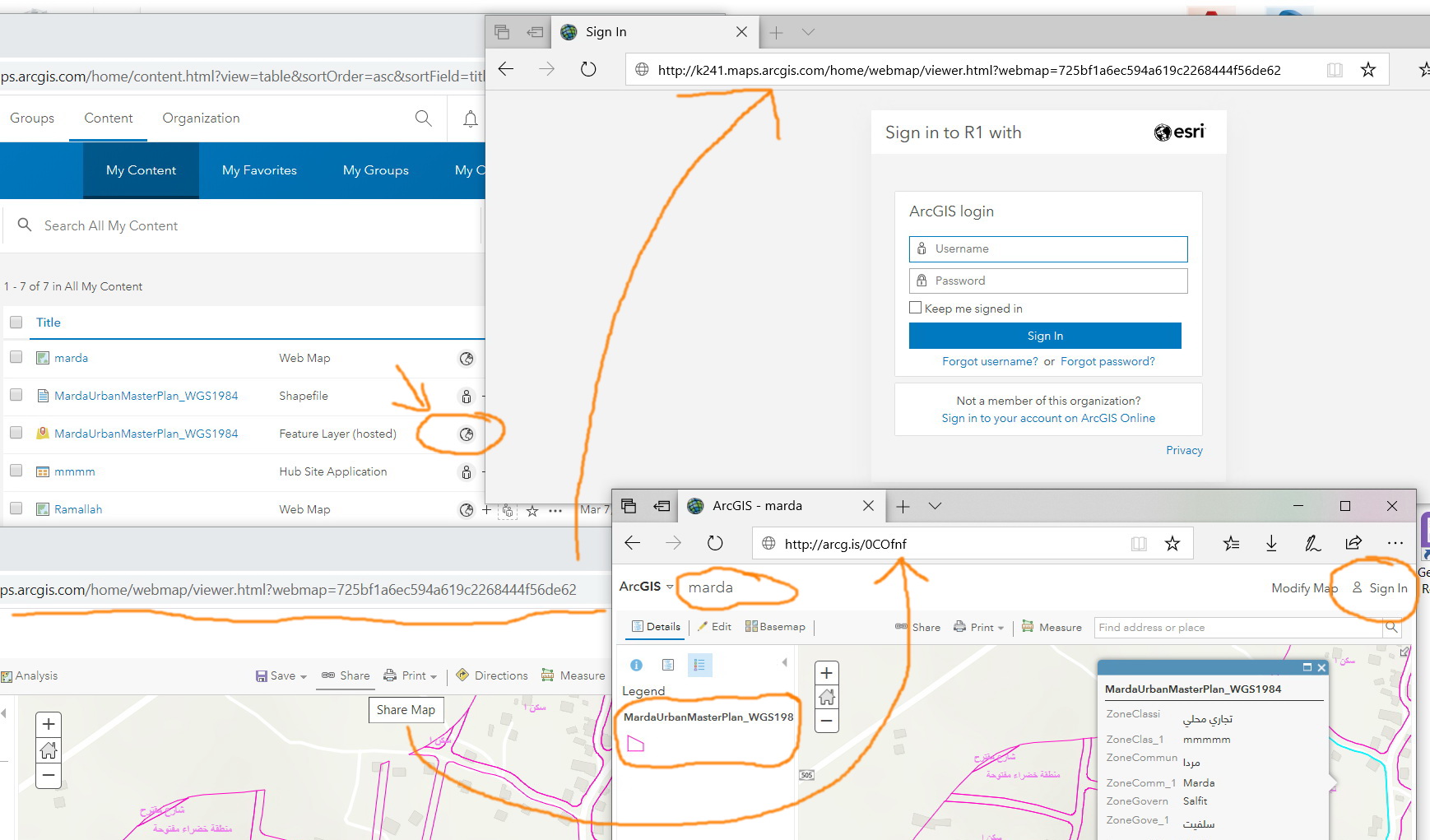Tick the checkbox for the Feature Layer (hosted) row

pyautogui.click(x=16, y=433)
